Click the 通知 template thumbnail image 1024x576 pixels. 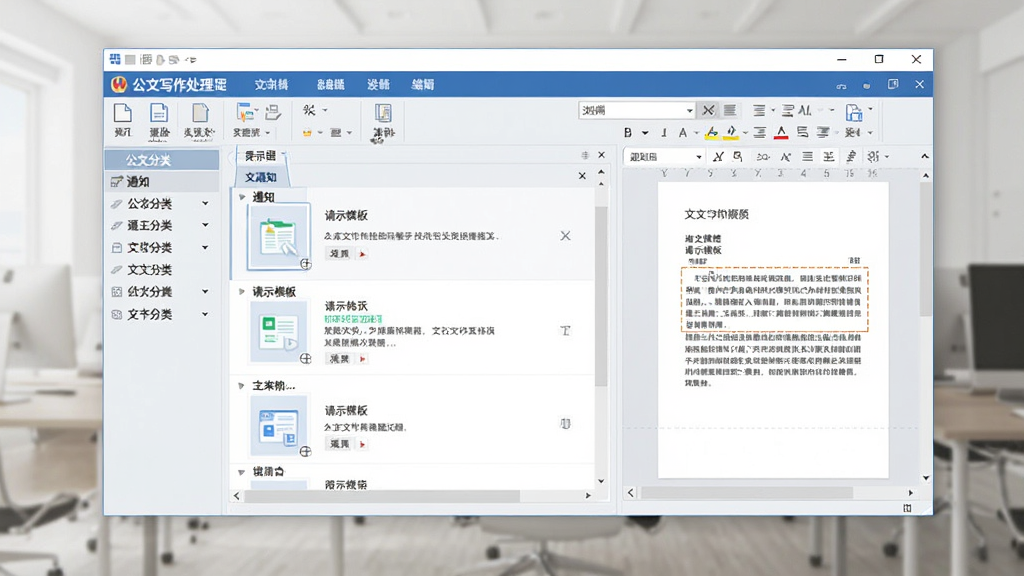tap(278, 237)
